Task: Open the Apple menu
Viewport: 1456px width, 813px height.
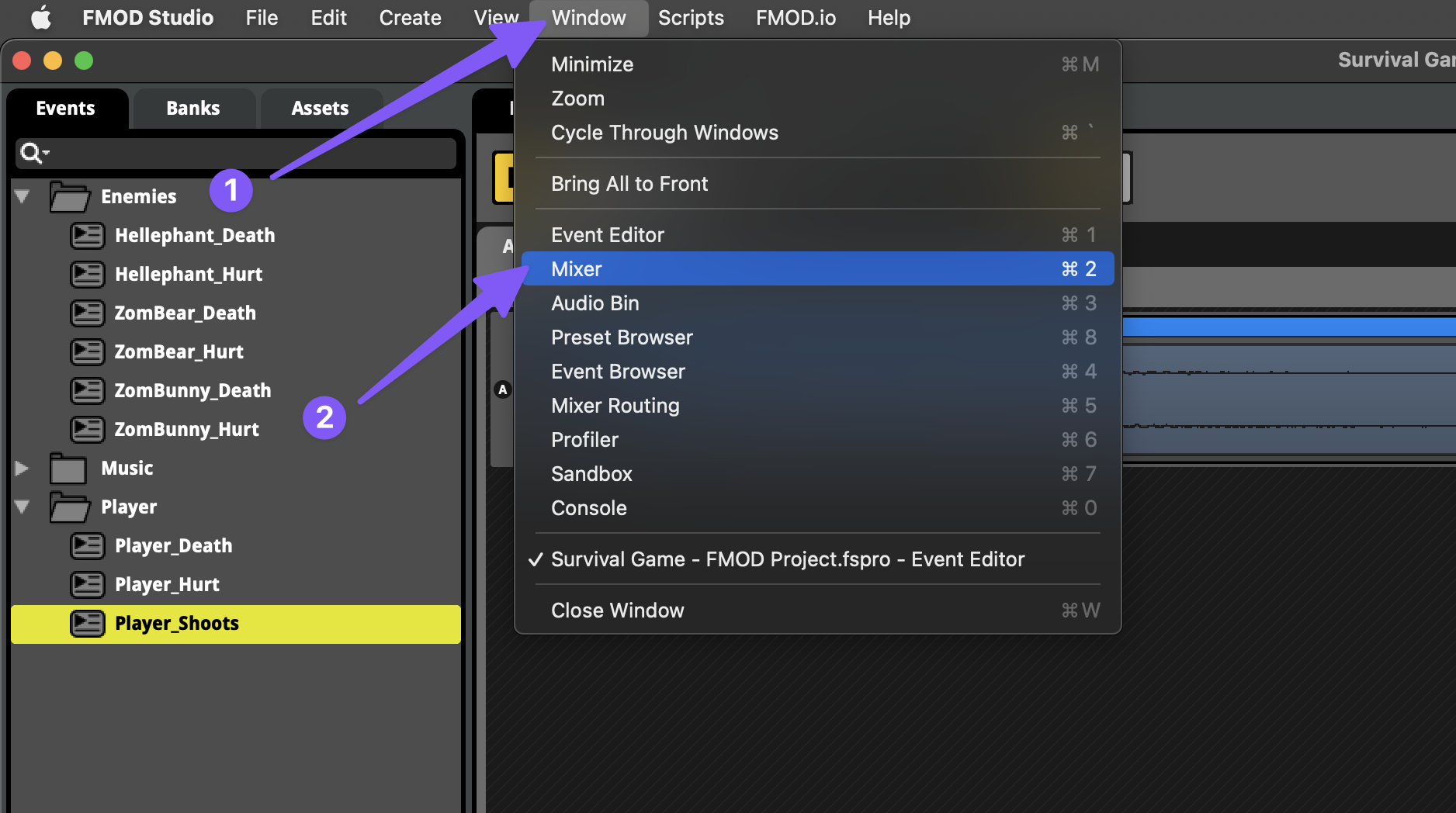Action: tap(40, 18)
